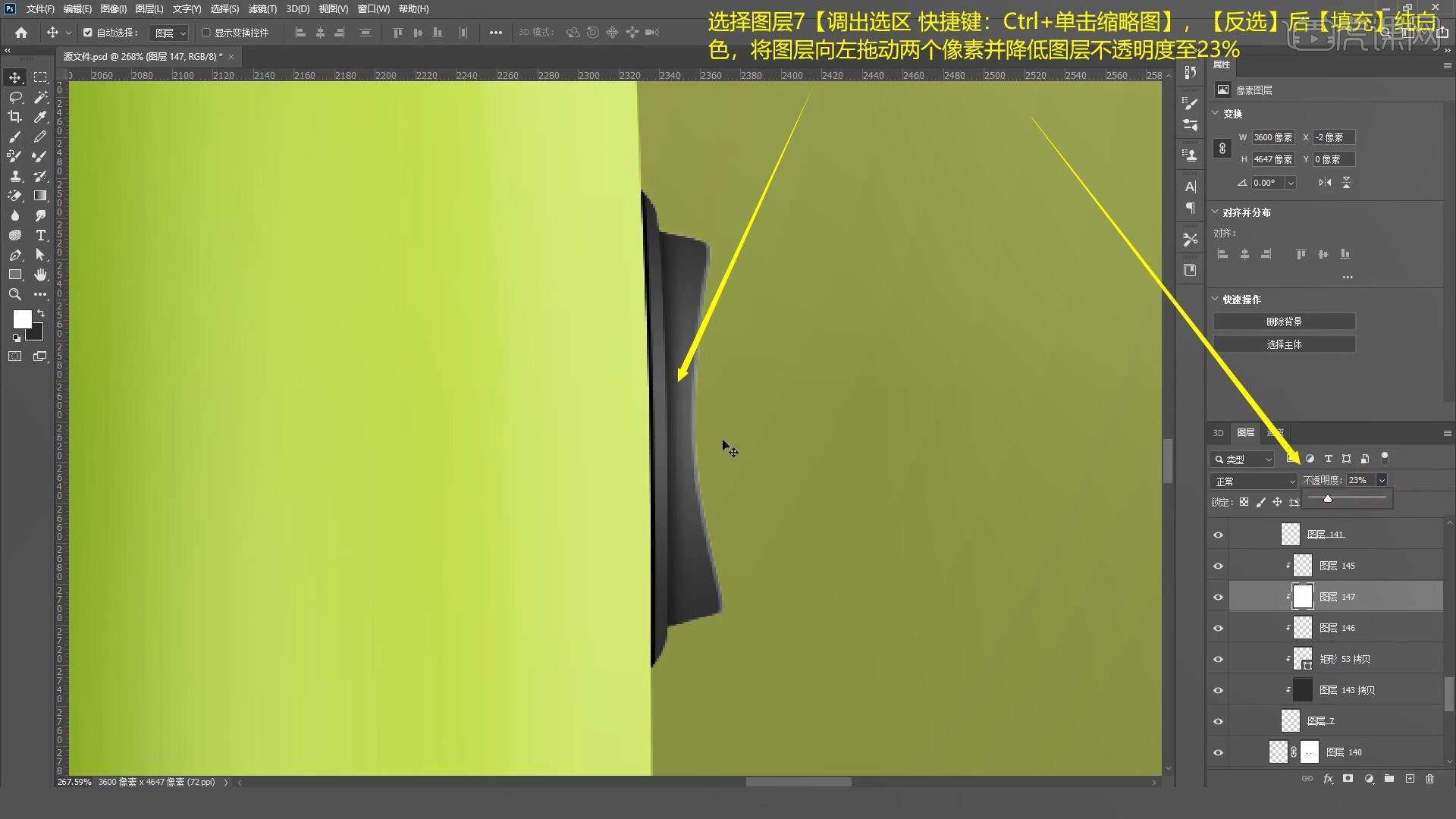Select the Horizontal Type tool
Screen dimensions: 1456x819
click(40, 235)
